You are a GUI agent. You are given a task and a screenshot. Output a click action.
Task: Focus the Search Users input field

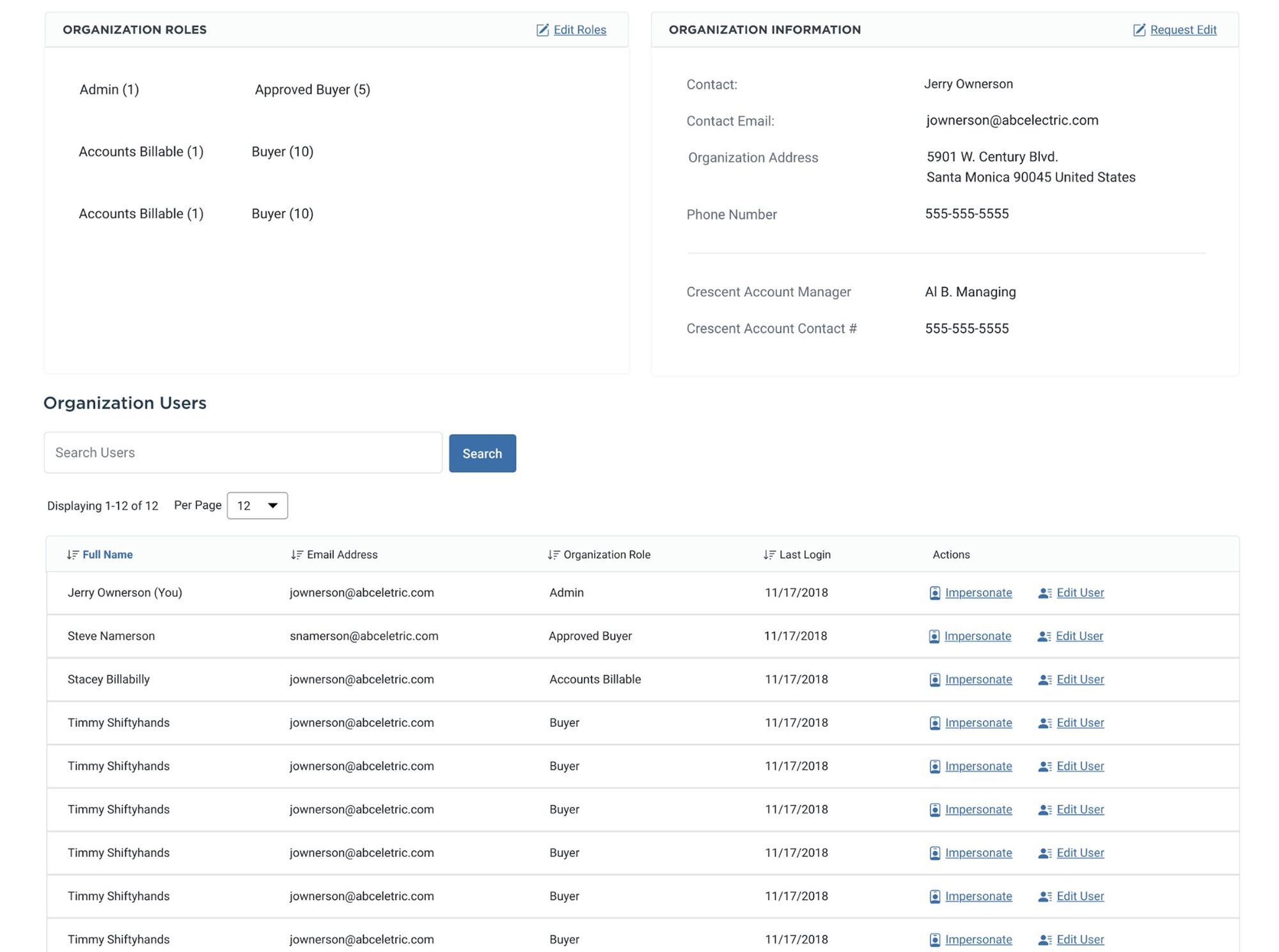coord(243,453)
